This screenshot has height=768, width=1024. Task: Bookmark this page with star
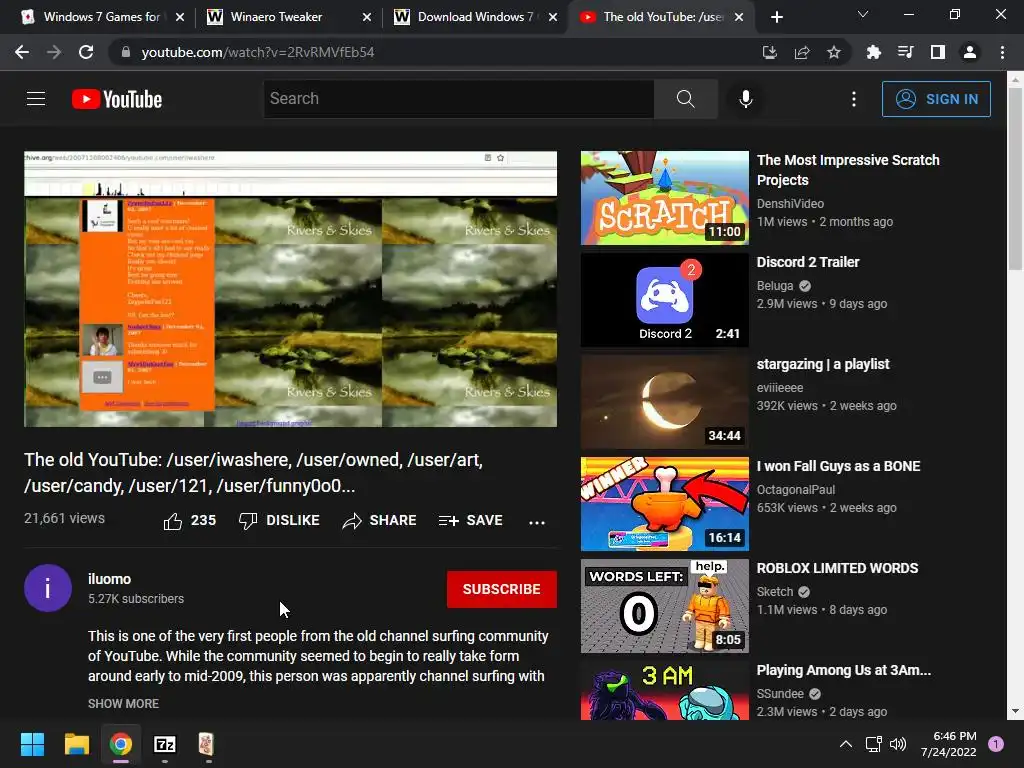pos(834,52)
